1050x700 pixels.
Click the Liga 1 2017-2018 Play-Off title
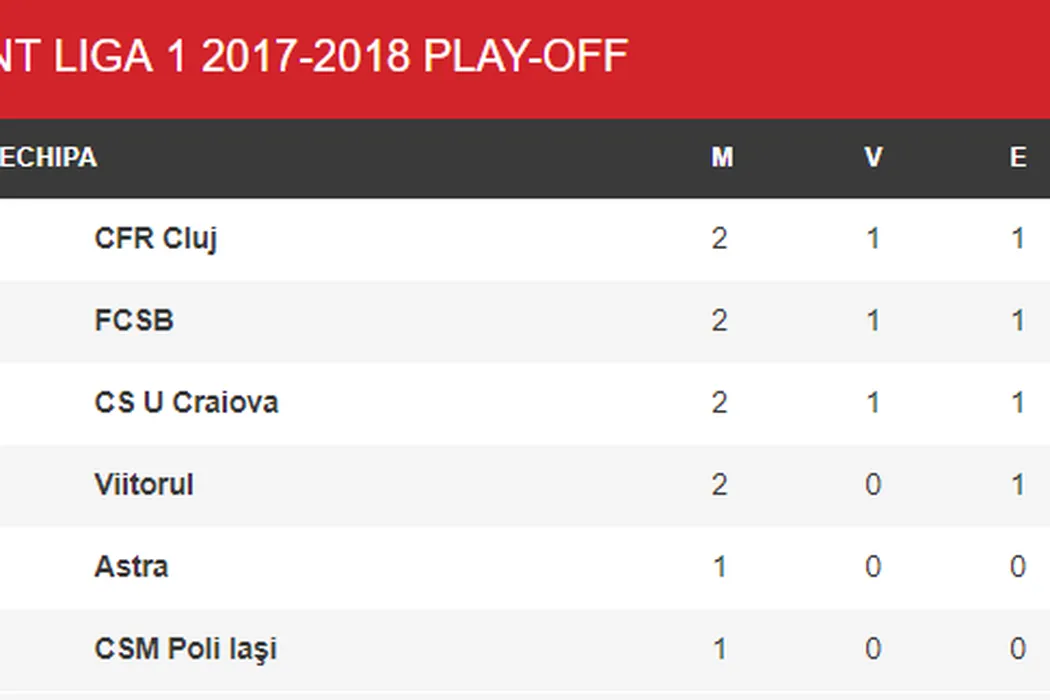pyautogui.click(x=314, y=57)
